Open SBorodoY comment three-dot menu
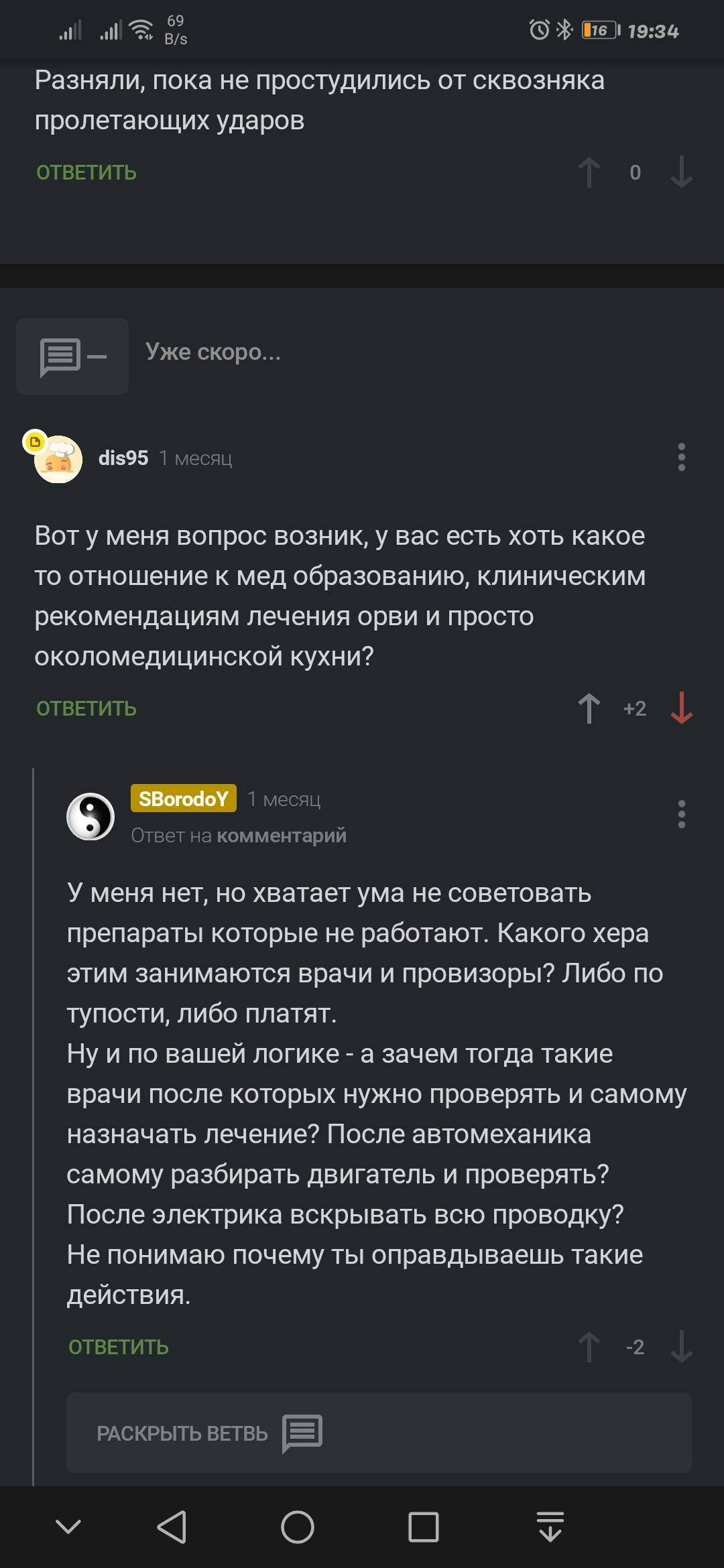Viewport: 724px width, 1568px height. [681, 814]
